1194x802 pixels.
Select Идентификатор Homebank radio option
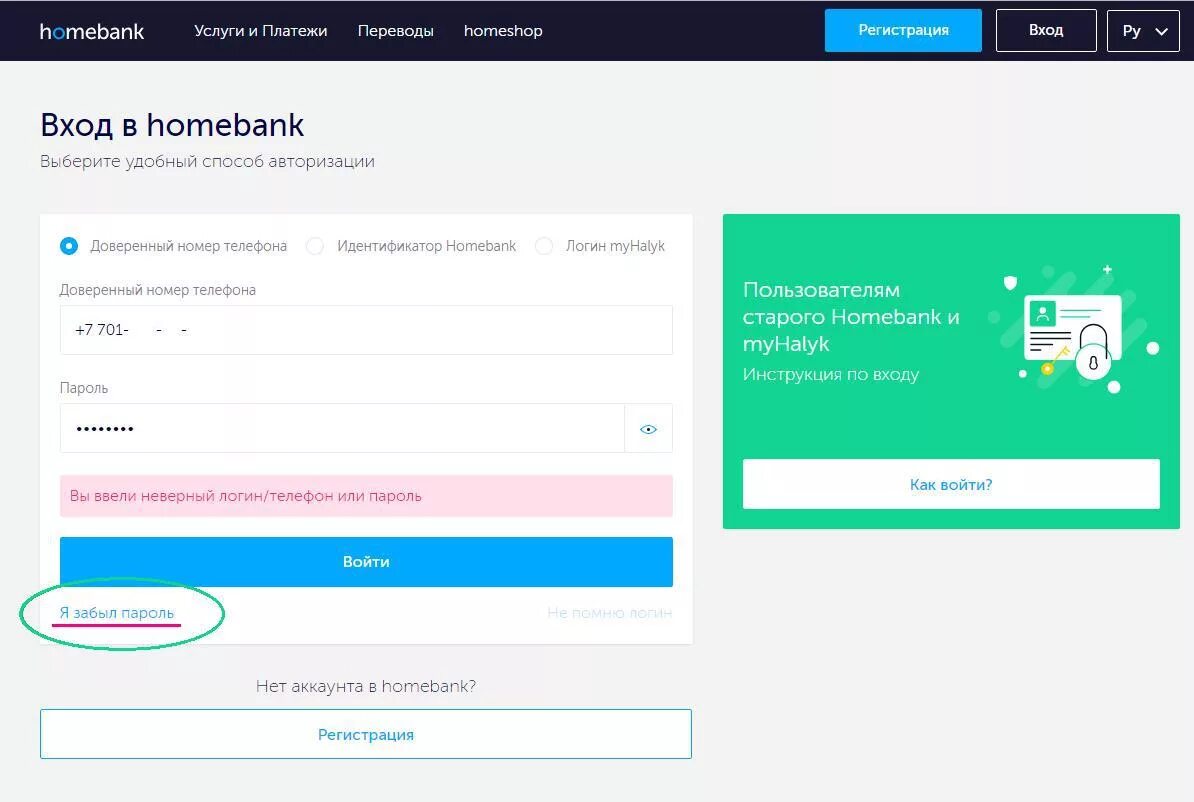(x=315, y=246)
